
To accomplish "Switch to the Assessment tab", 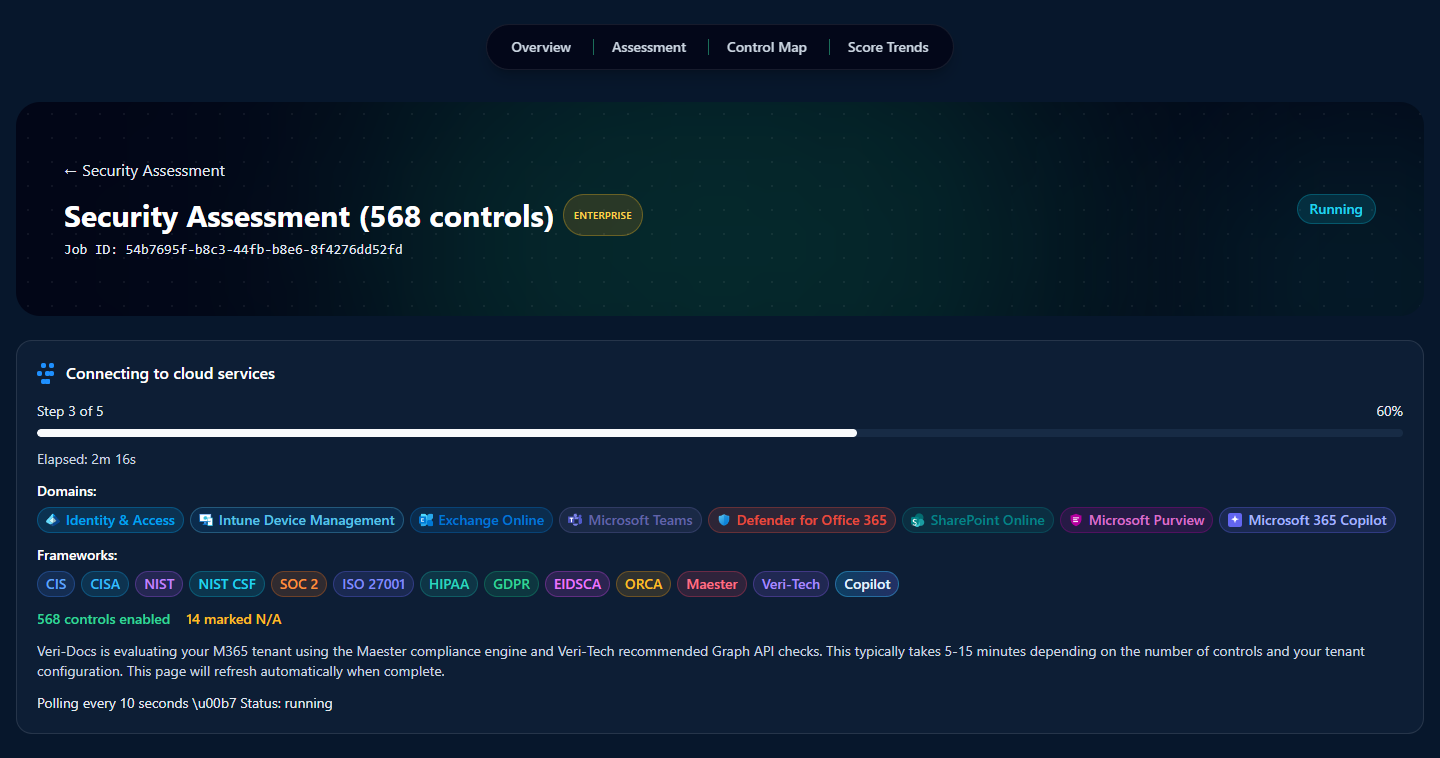I will point(649,47).
